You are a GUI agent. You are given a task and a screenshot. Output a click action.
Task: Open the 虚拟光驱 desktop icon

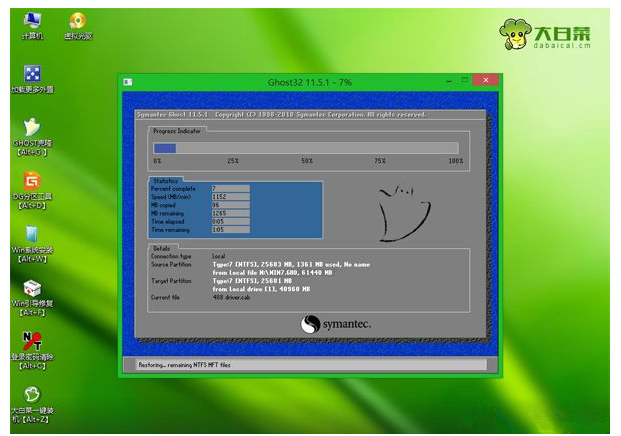tap(78, 22)
